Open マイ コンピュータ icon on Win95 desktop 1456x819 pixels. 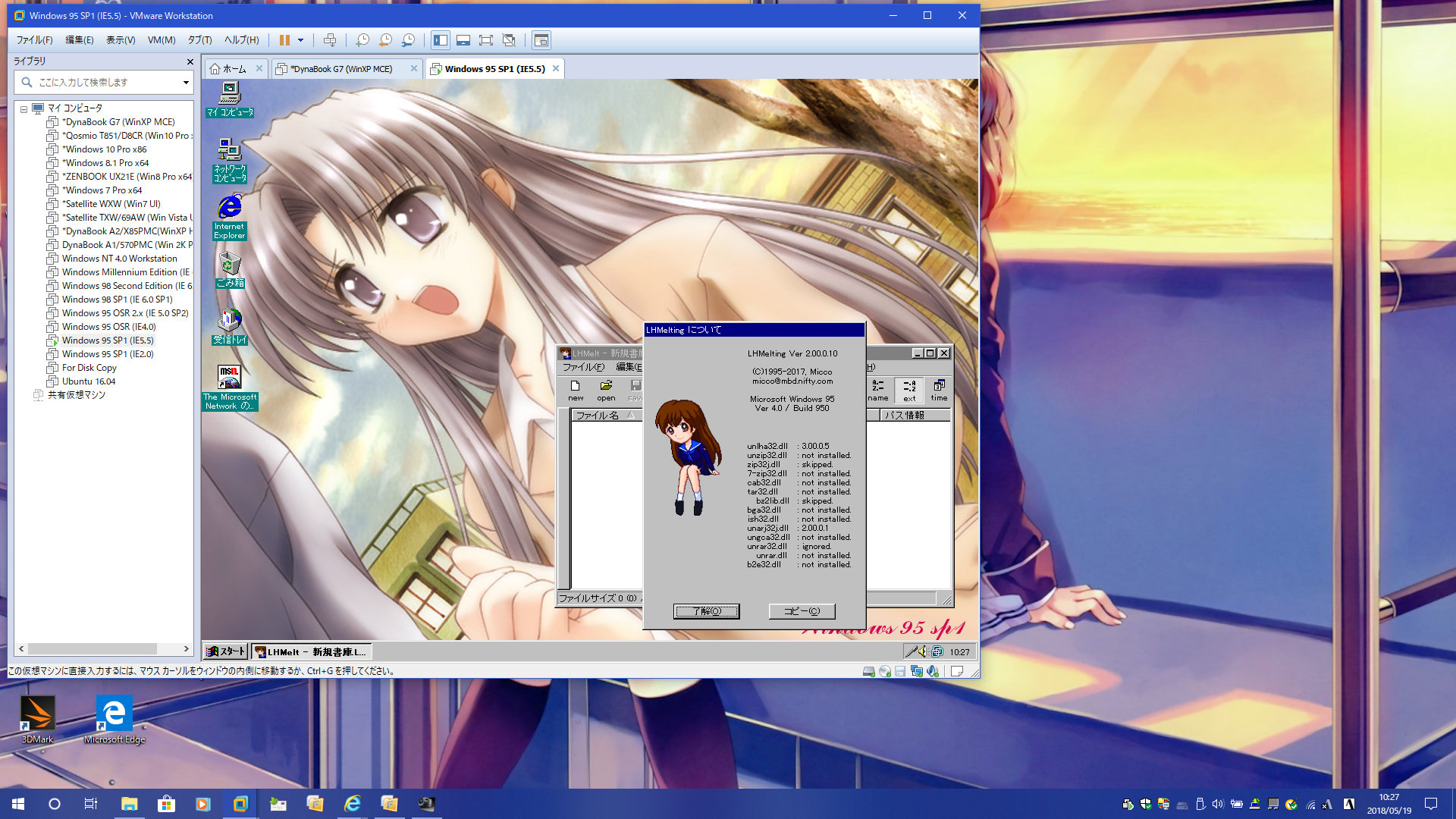(230, 99)
